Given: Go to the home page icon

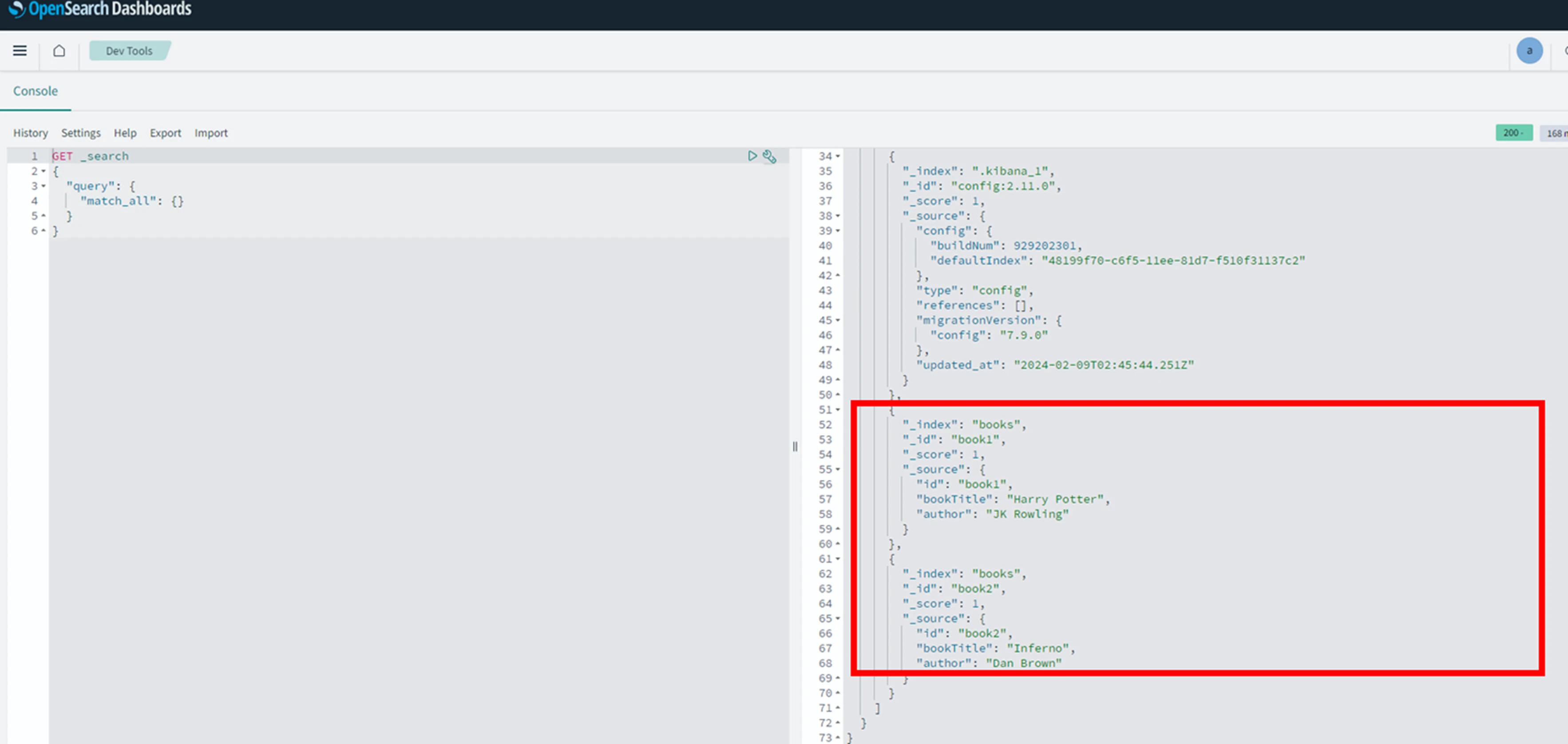Looking at the screenshot, I should point(59,51).
